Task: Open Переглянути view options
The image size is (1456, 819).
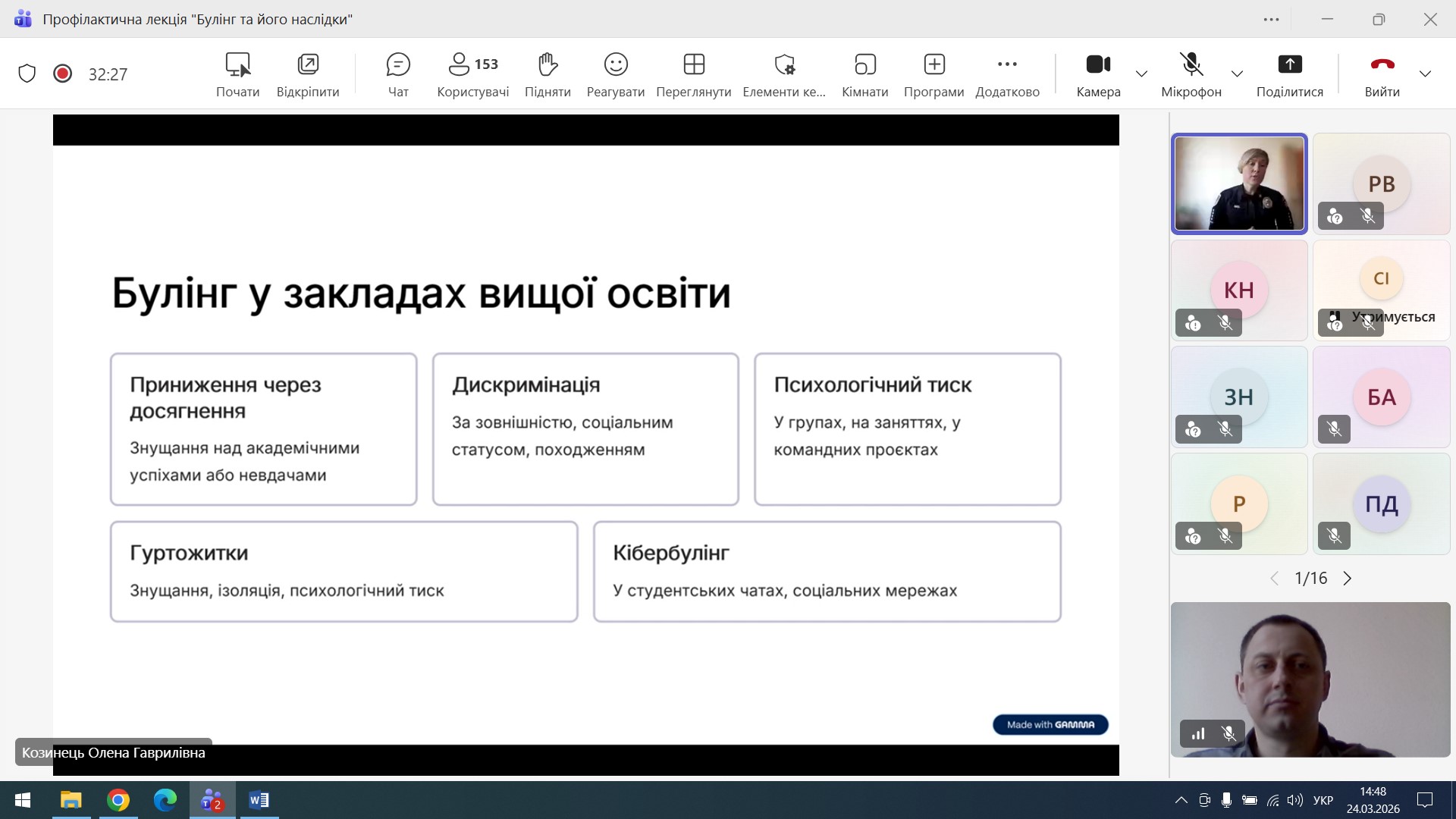Action: pyautogui.click(x=693, y=74)
